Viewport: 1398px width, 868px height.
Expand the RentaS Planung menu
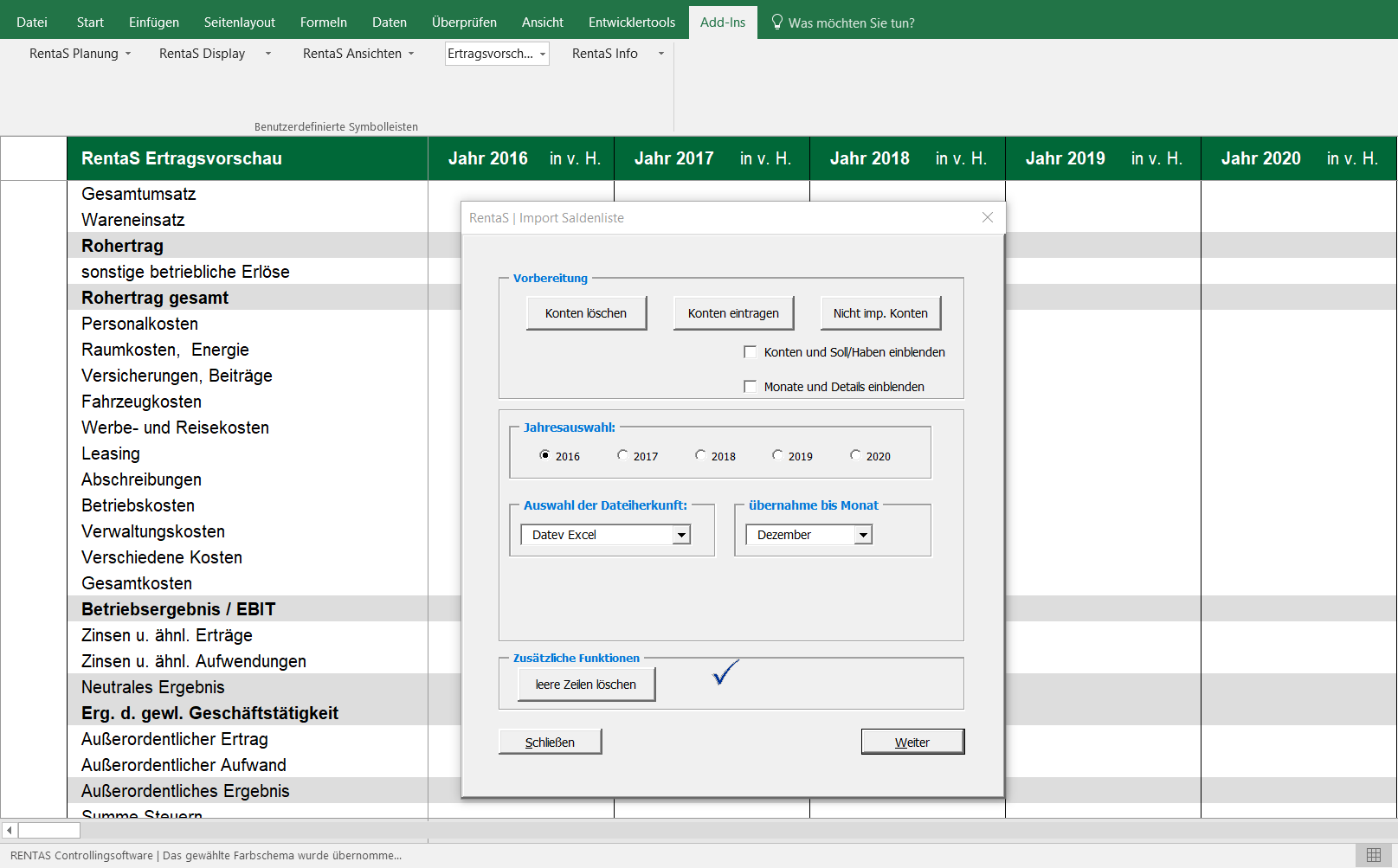pos(129,53)
